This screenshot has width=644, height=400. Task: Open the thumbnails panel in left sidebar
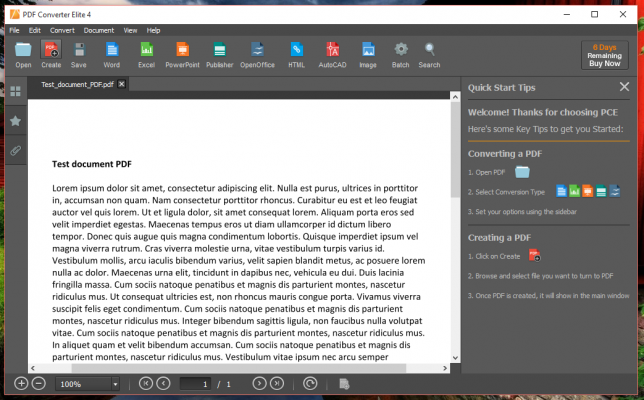tap(15, 91)
